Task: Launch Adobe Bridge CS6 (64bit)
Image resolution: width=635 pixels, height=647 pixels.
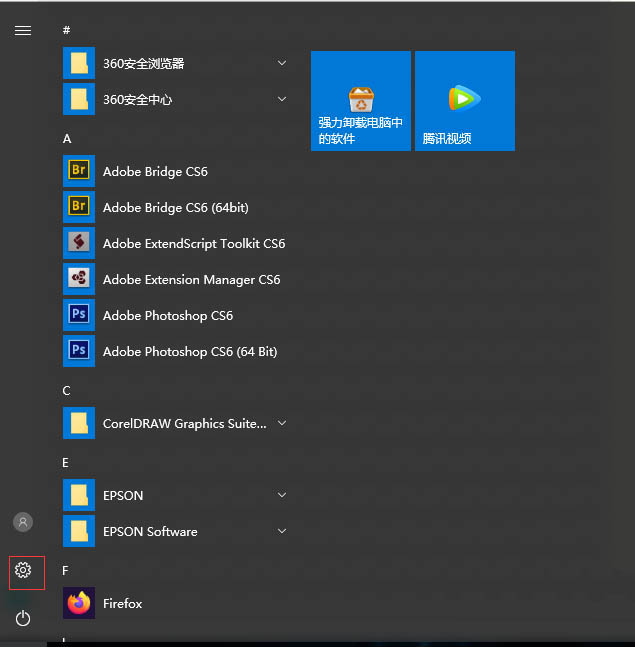Action: pyautogui.click(x=175, y=207)
